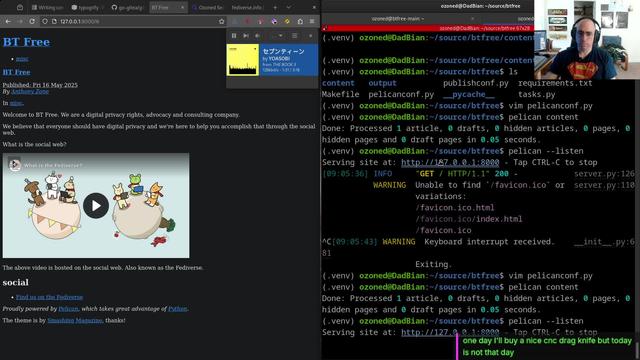
Task: Click the purple extension icon in browser toolbar
Action: 274,21
